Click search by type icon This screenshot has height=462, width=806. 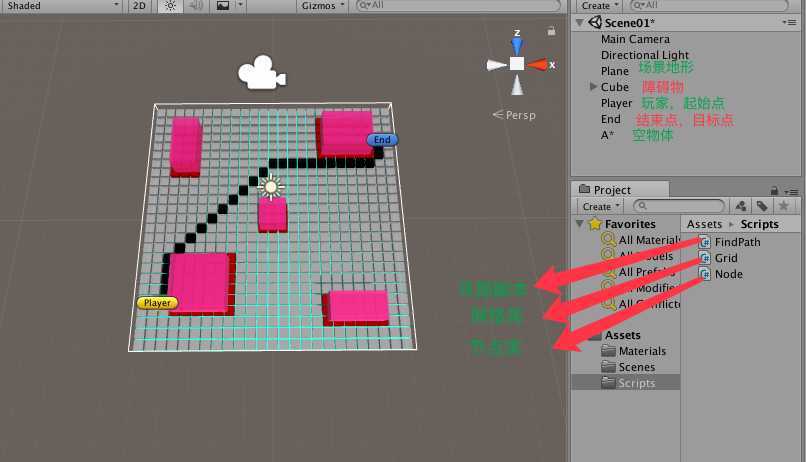[741, 206]
